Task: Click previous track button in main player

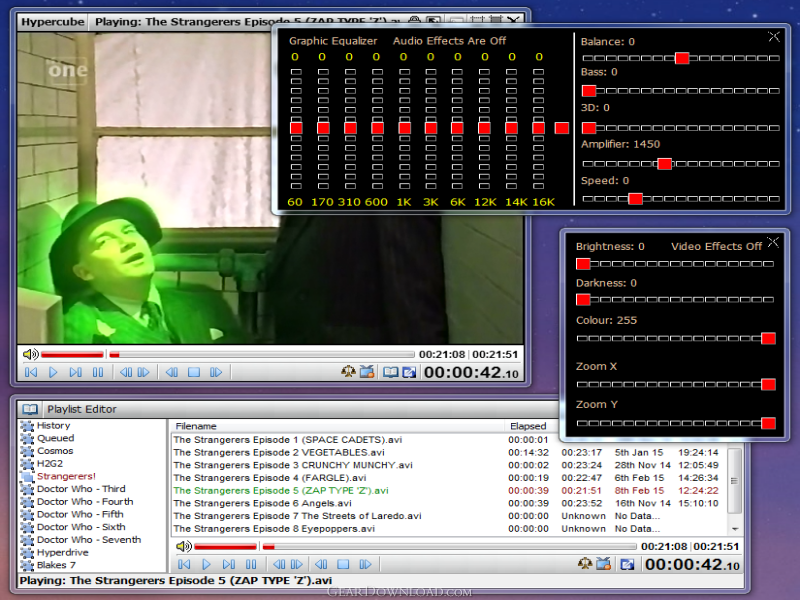Action: coord(31,372)
